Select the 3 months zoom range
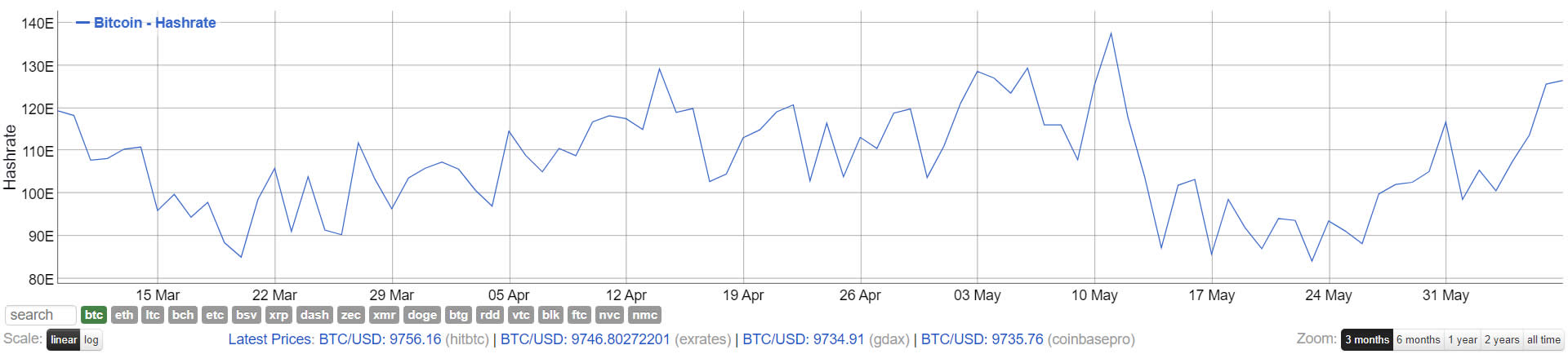 click(x=1367, y=340)
